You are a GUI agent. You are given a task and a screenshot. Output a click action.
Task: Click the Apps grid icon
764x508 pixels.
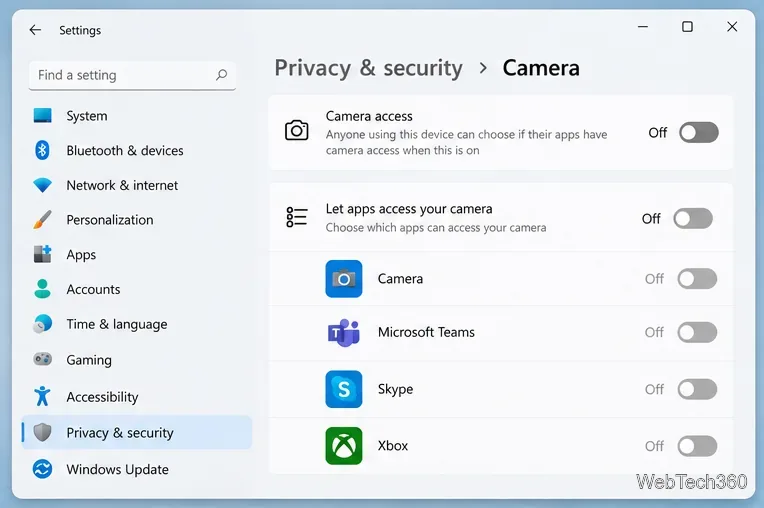coord(42,254)
